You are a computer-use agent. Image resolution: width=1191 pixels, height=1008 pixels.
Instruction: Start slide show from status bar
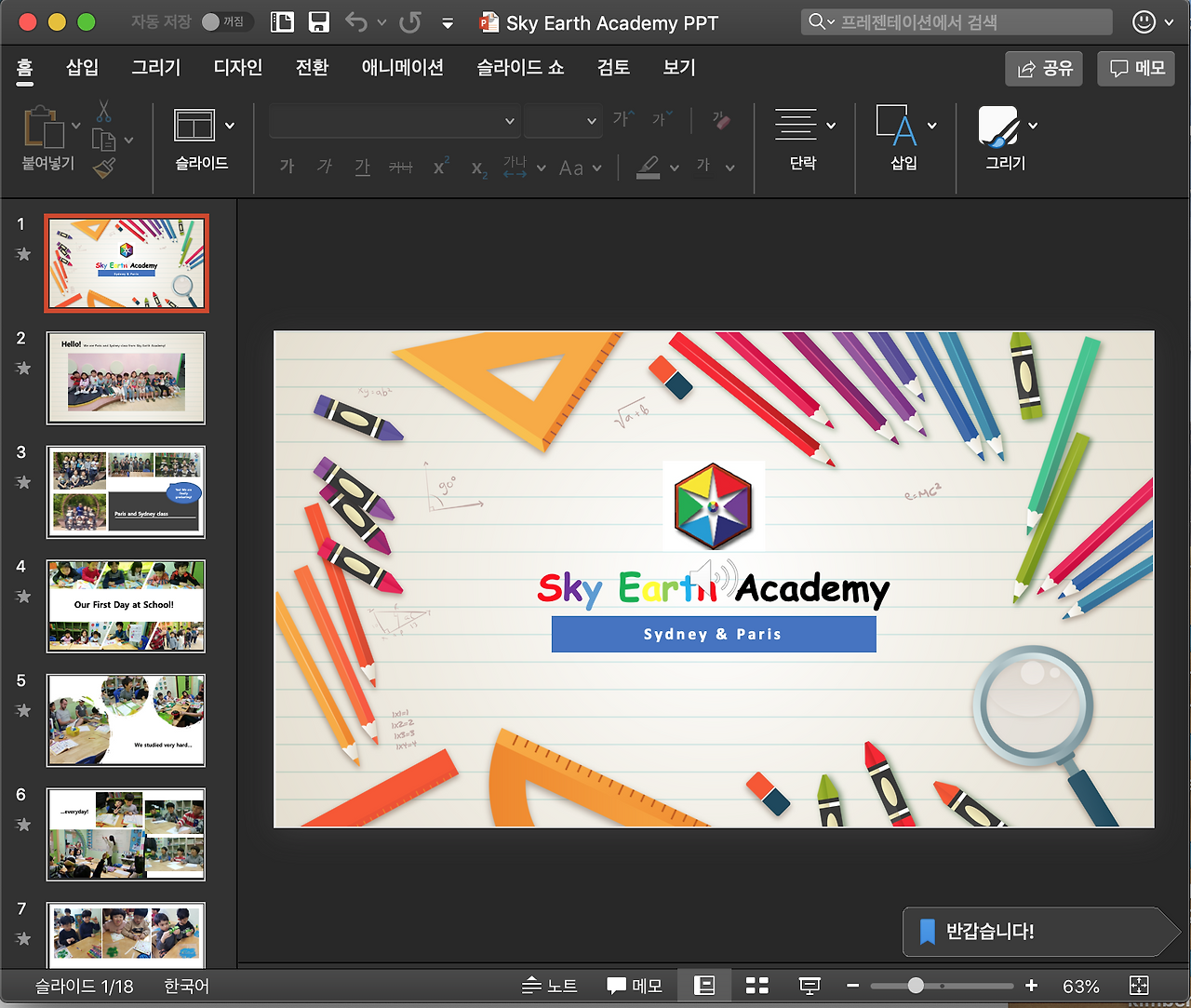[810, 986]
